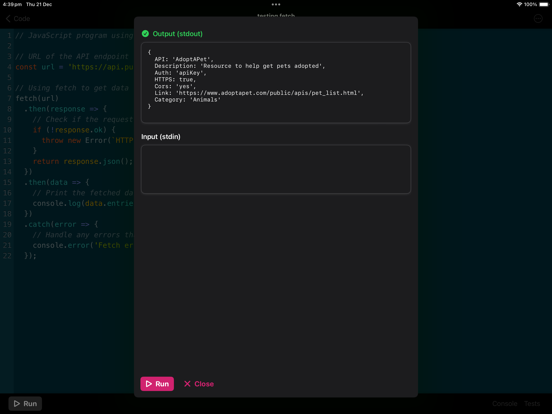Click the X icon beside Close
552x414 pixels.
click(187, 384)
